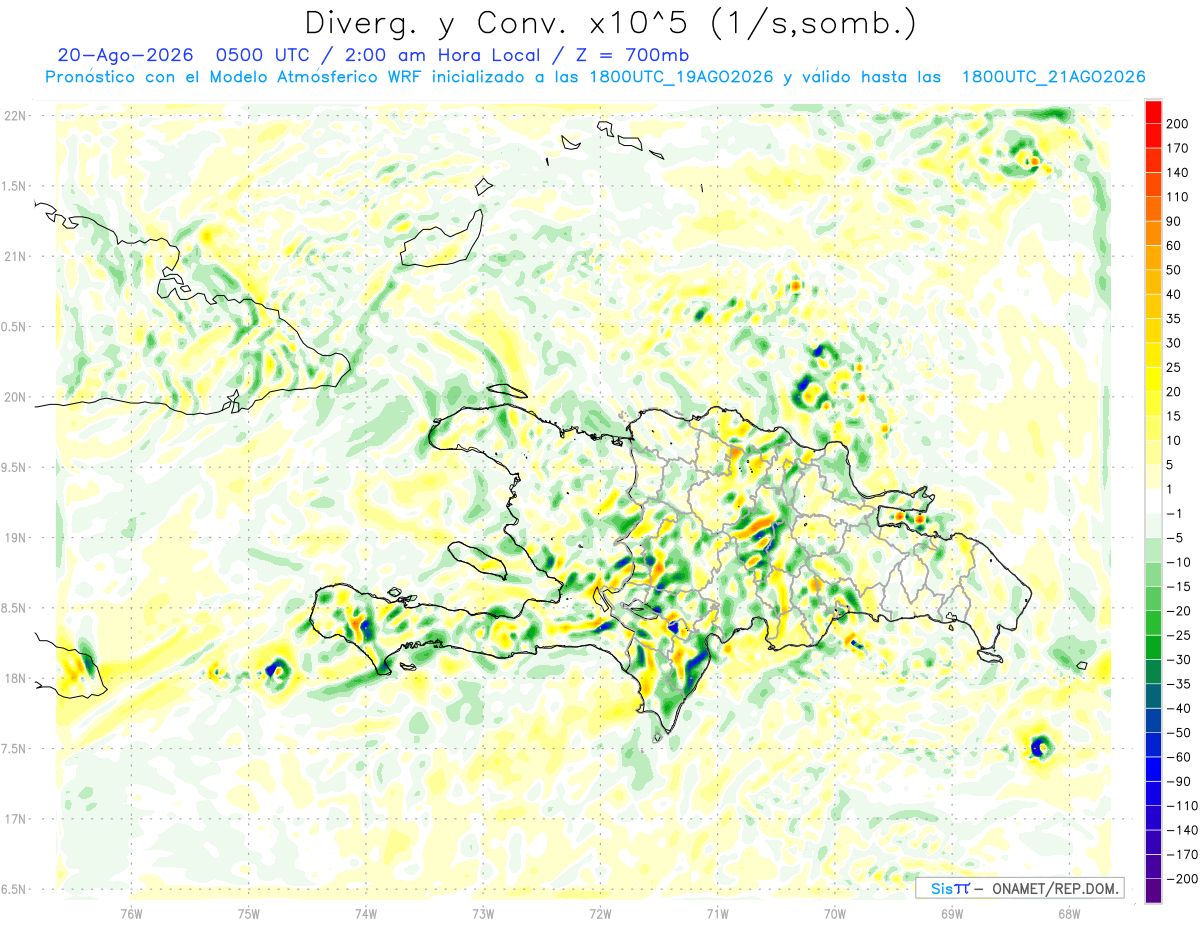Click the '69W' longitude label
Image resolution: width=1200 pixels, height=927 pixels.
[x=952, y=913]
